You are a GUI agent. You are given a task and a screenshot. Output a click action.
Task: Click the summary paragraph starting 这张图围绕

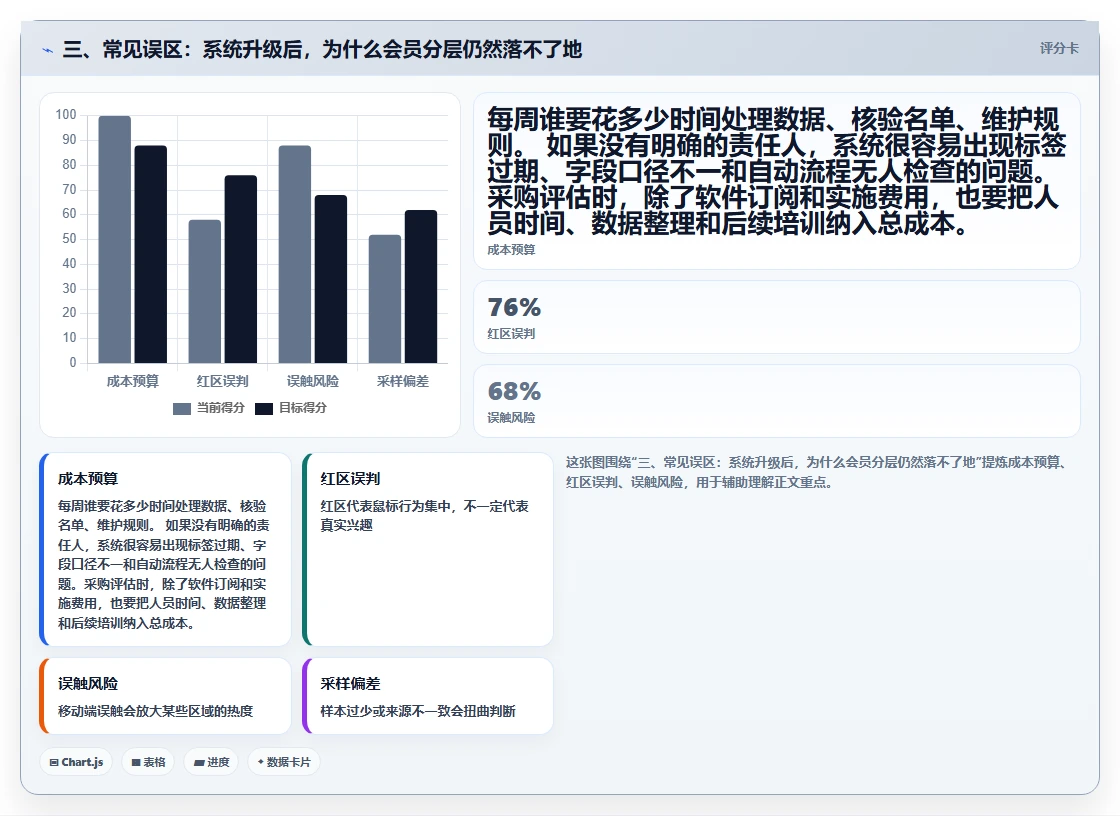click(x=816, y=472)
